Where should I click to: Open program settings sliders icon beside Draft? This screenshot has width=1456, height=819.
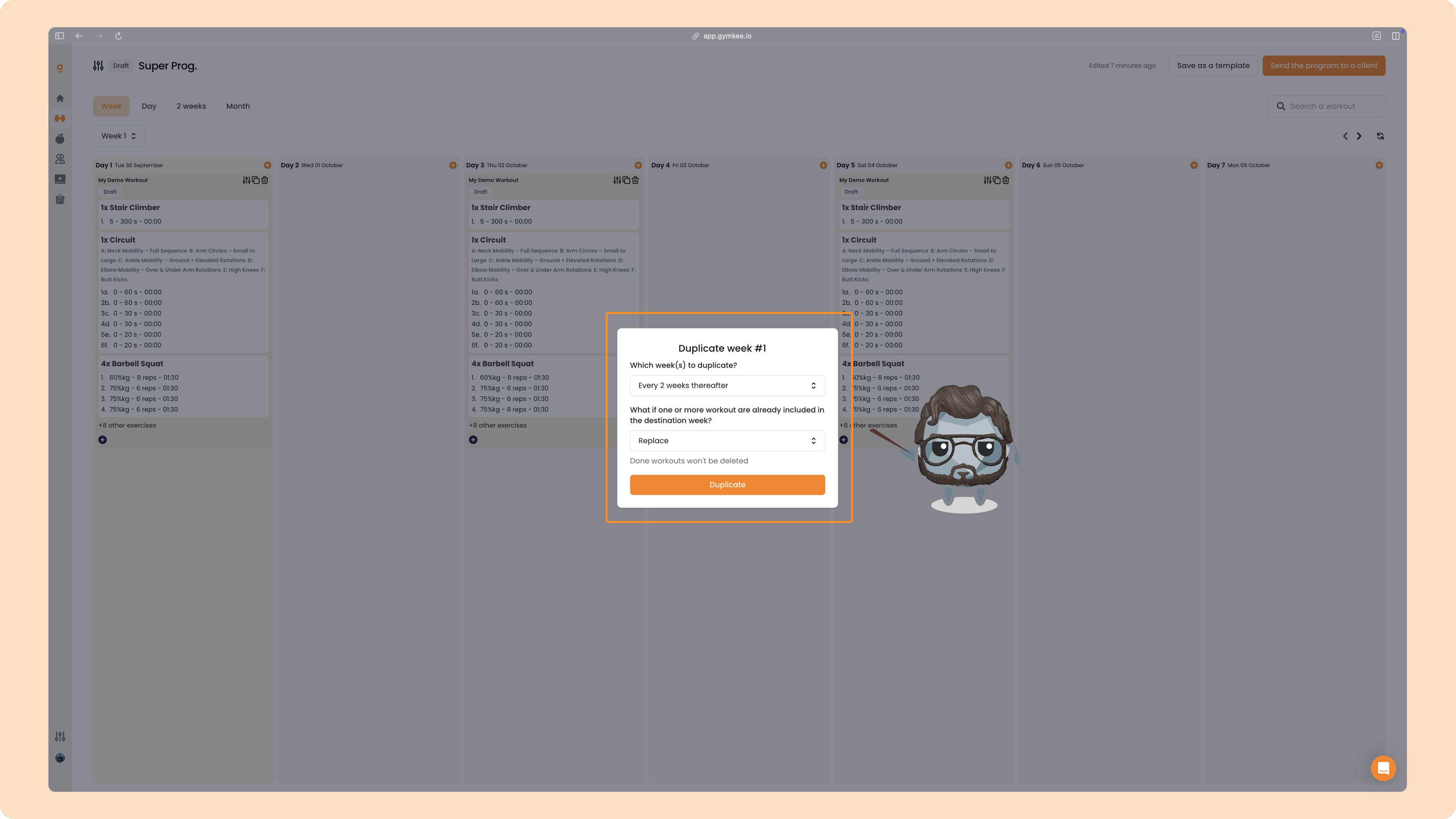99,66
